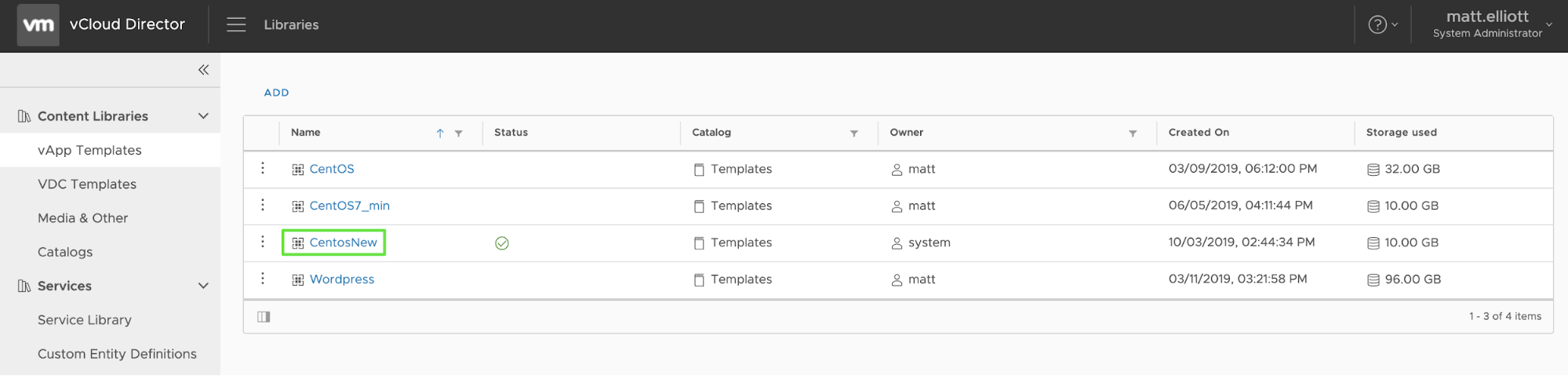Click the catalog icon in CentOS row
This screenshot has height=376, width=1568.
click(x=699, y=170)
